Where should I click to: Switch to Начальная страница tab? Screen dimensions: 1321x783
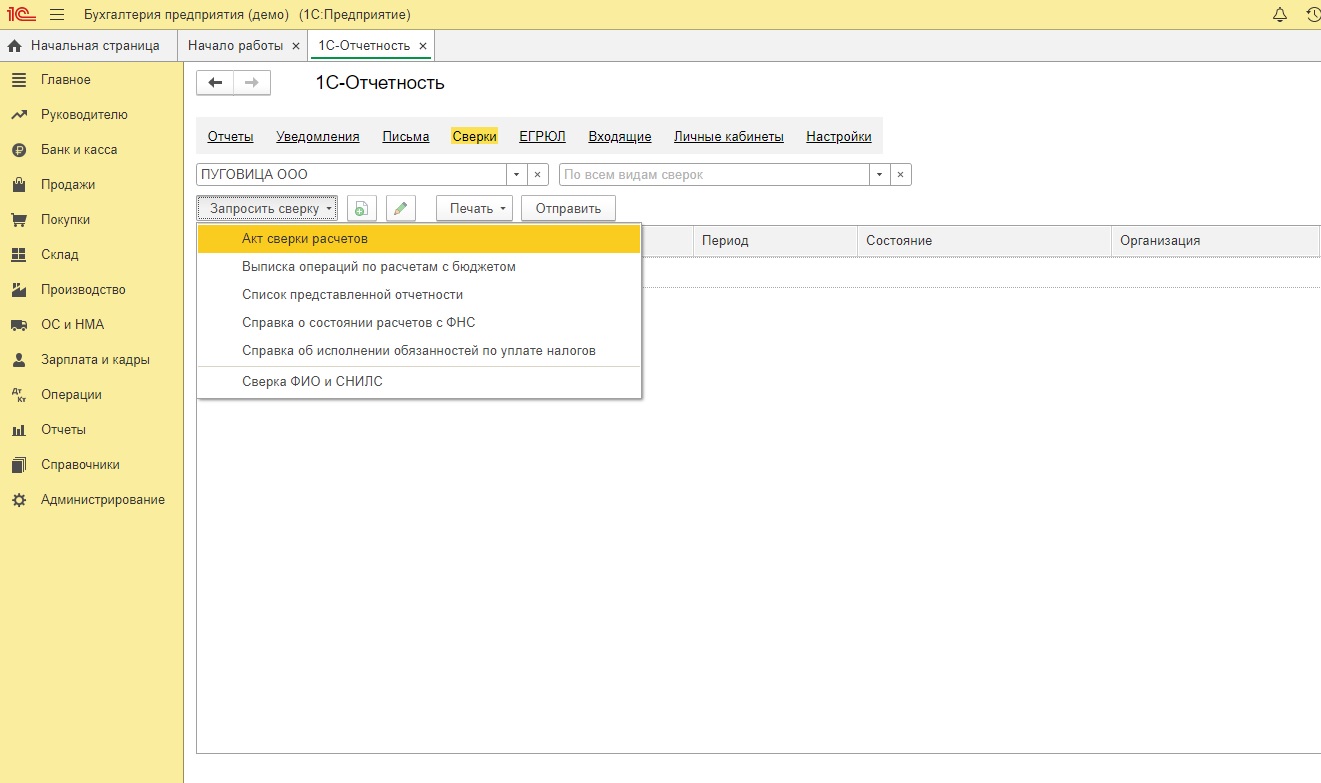tap(88, 46)
